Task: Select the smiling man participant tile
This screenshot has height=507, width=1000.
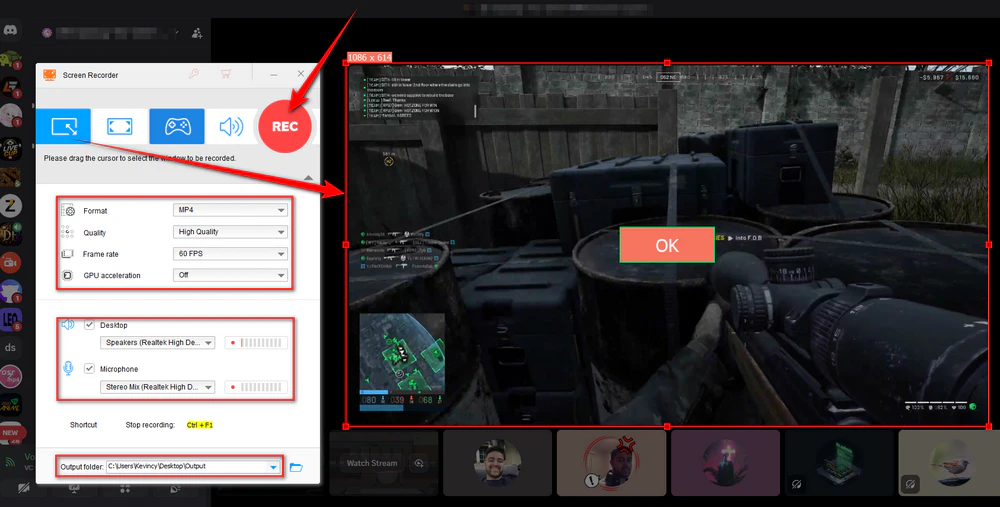Action: tap(497, 463)
